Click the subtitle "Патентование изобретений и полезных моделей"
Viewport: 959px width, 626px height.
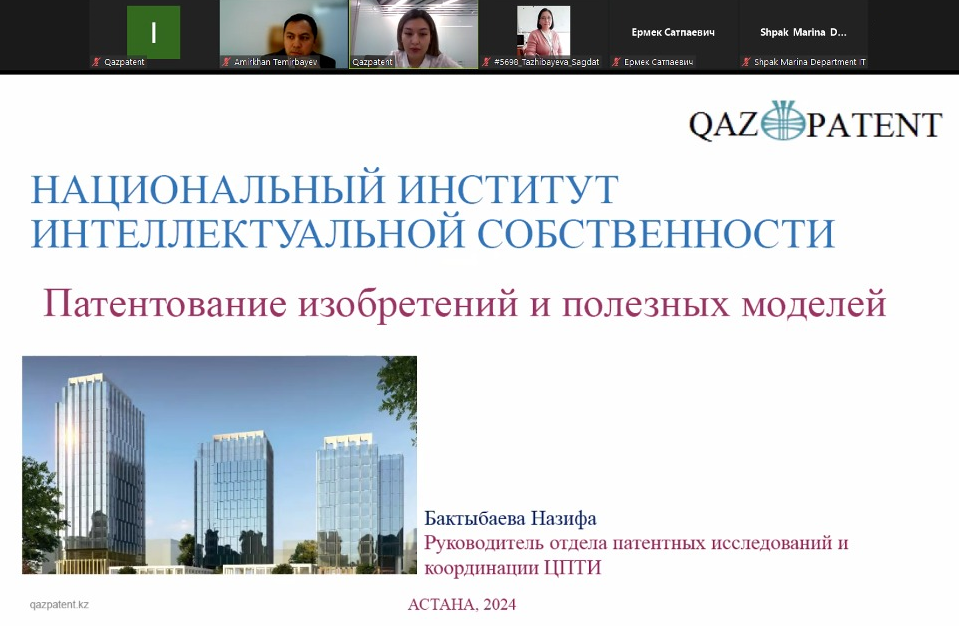point(464,303)
